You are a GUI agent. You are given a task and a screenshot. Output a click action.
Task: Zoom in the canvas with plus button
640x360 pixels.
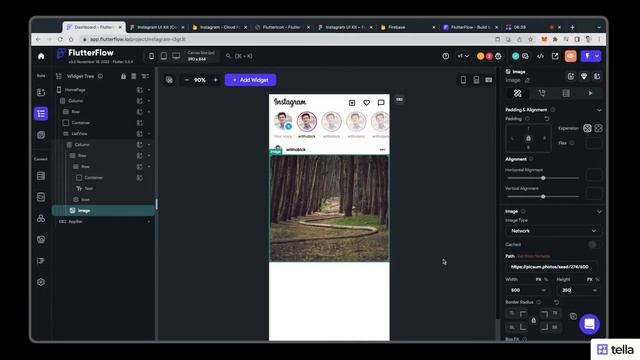tap(216, 80)
